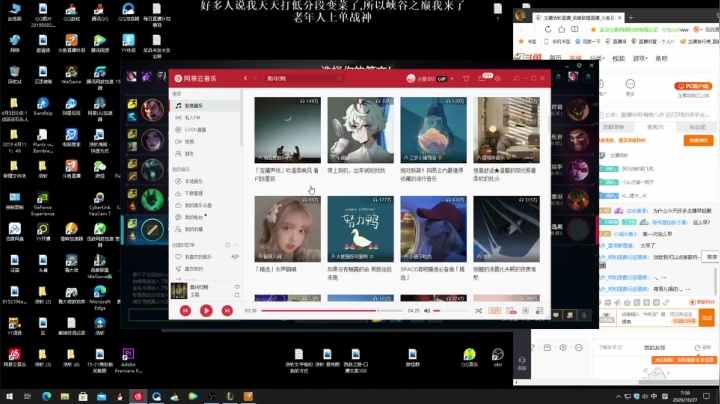Open the cozy room playlist cover
The height and width of the screenshot is (404, 720).
tap(506, 130)
